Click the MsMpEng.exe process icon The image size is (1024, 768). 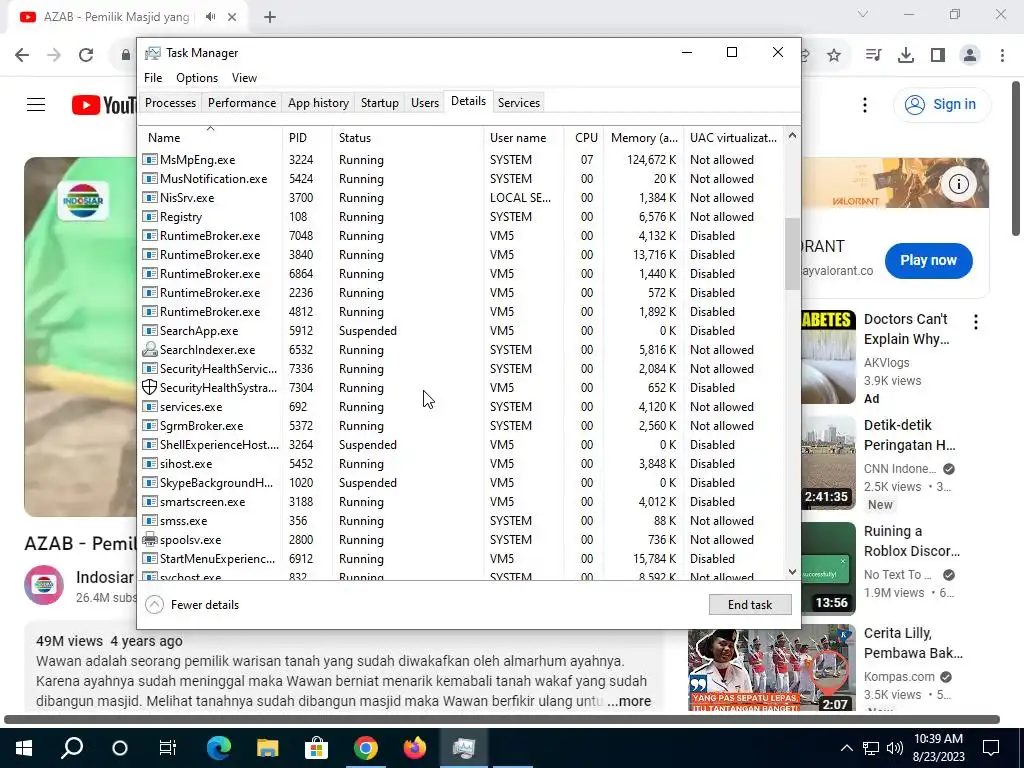[x=150, y=159]
